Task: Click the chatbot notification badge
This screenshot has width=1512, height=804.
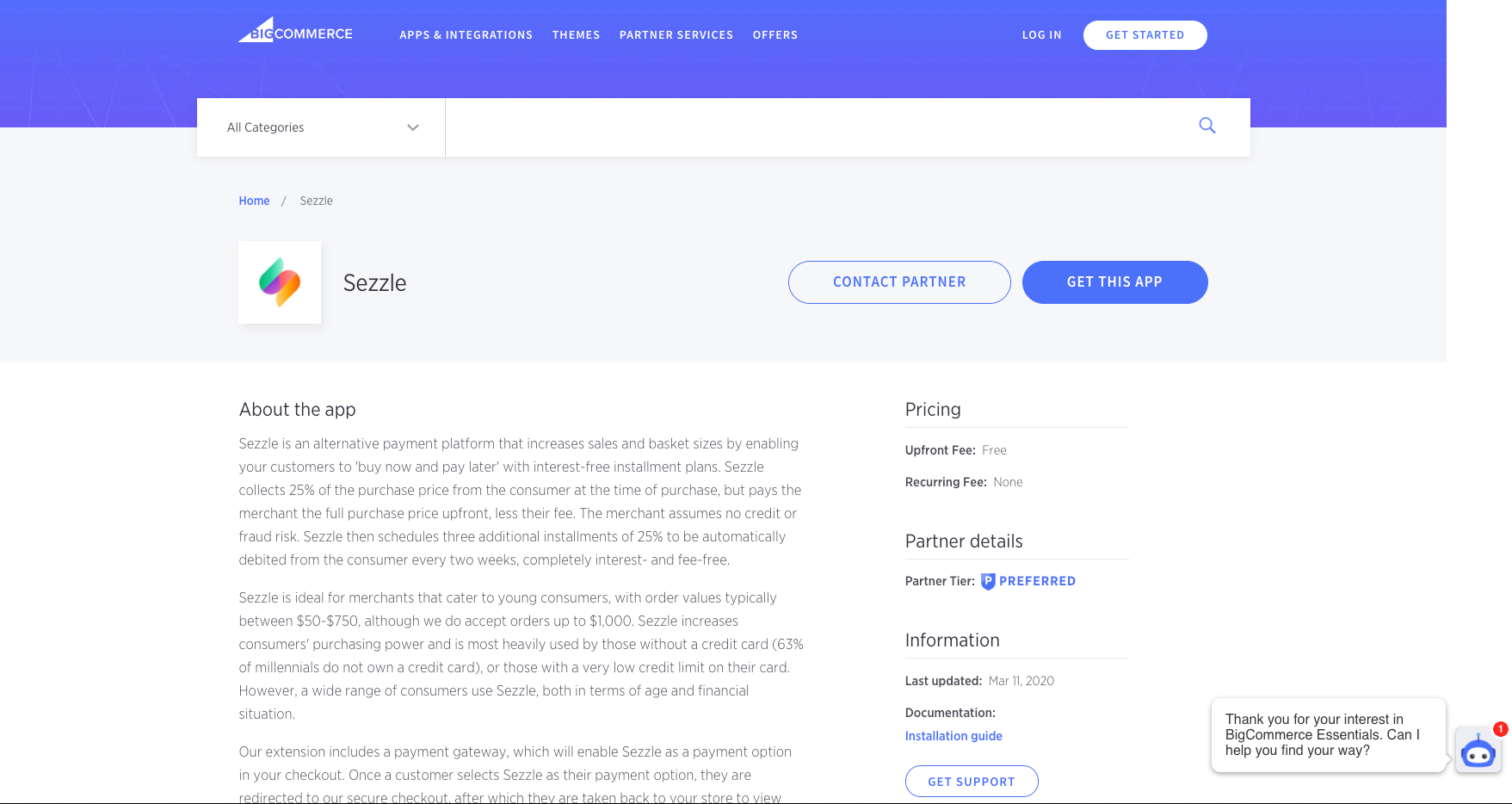Action: pyautogui.click(x=1499, y=730)
